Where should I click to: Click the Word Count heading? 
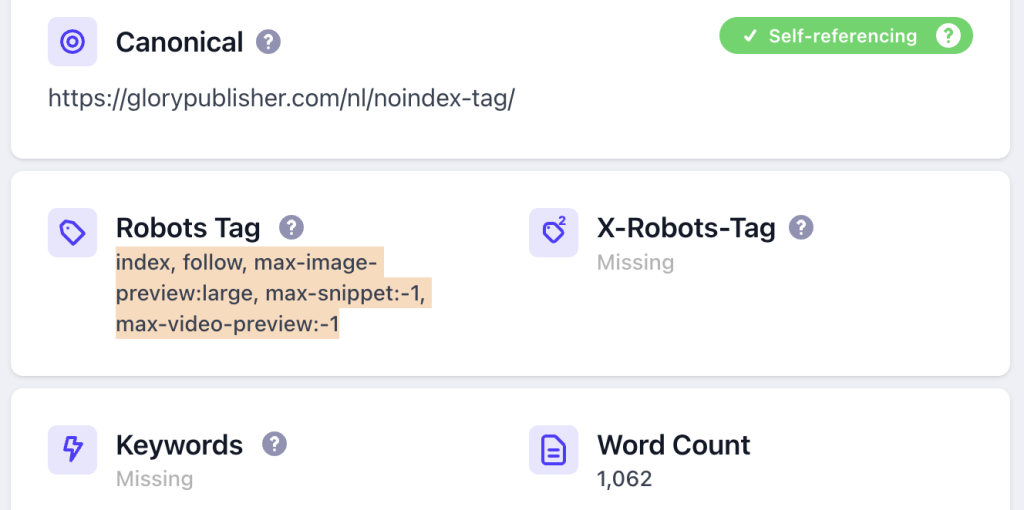point(674,445)
